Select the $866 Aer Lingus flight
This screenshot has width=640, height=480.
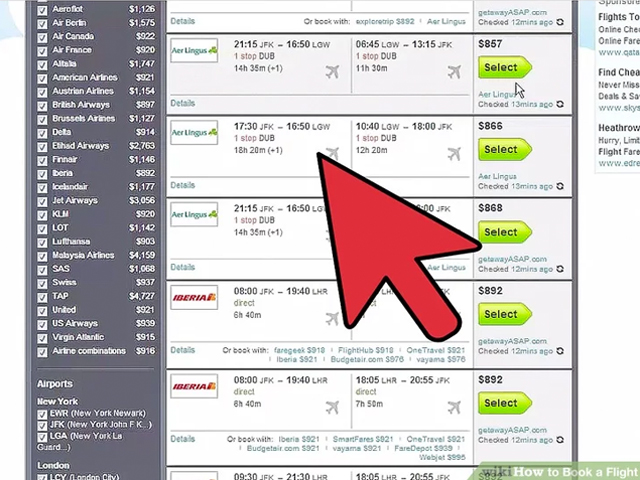click(504, 150)
